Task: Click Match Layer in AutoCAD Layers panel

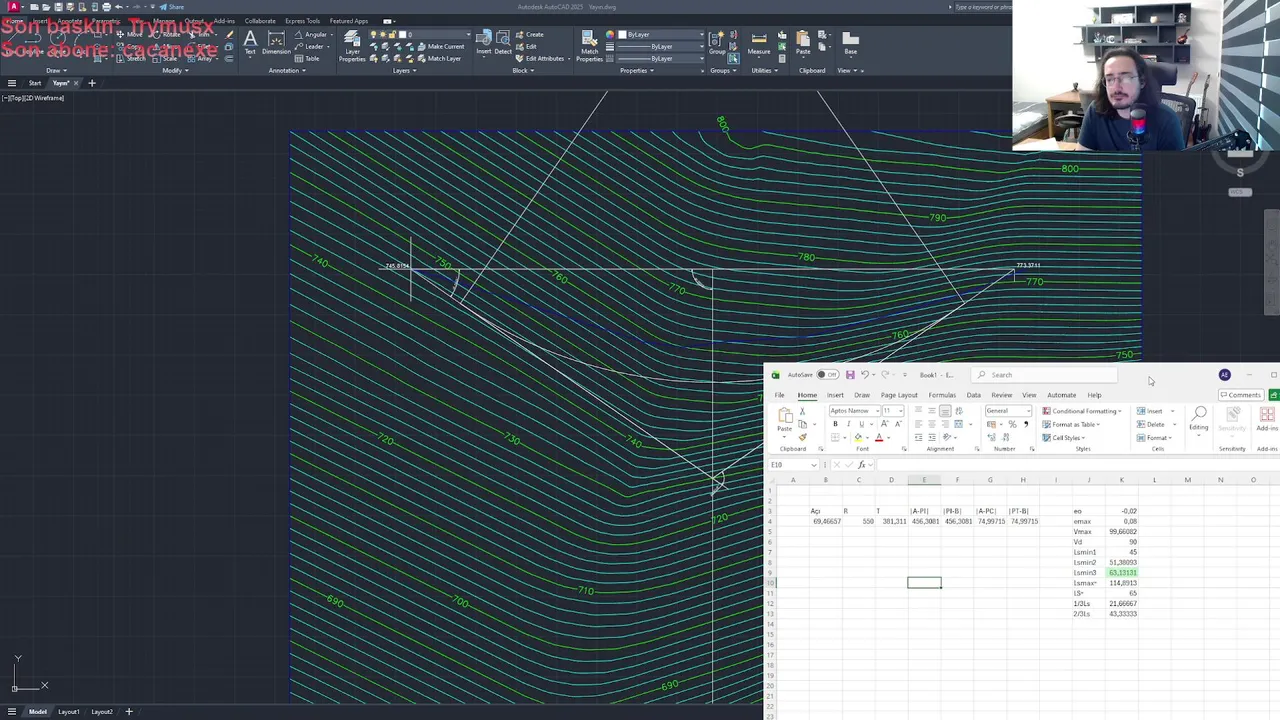Action: 439,58
